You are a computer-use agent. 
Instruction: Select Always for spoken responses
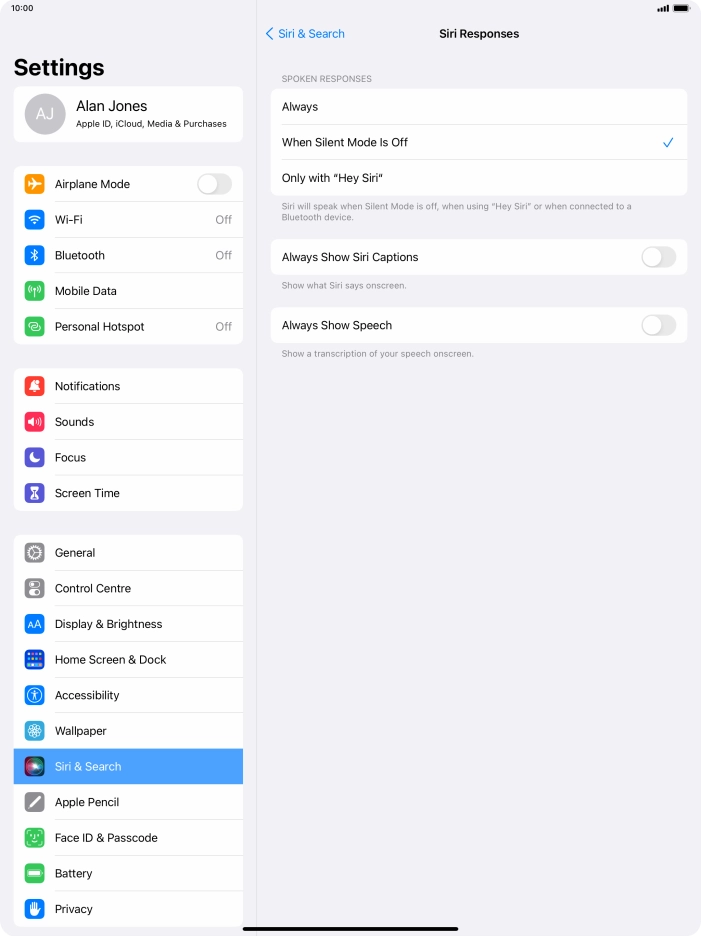pos(479,107)
